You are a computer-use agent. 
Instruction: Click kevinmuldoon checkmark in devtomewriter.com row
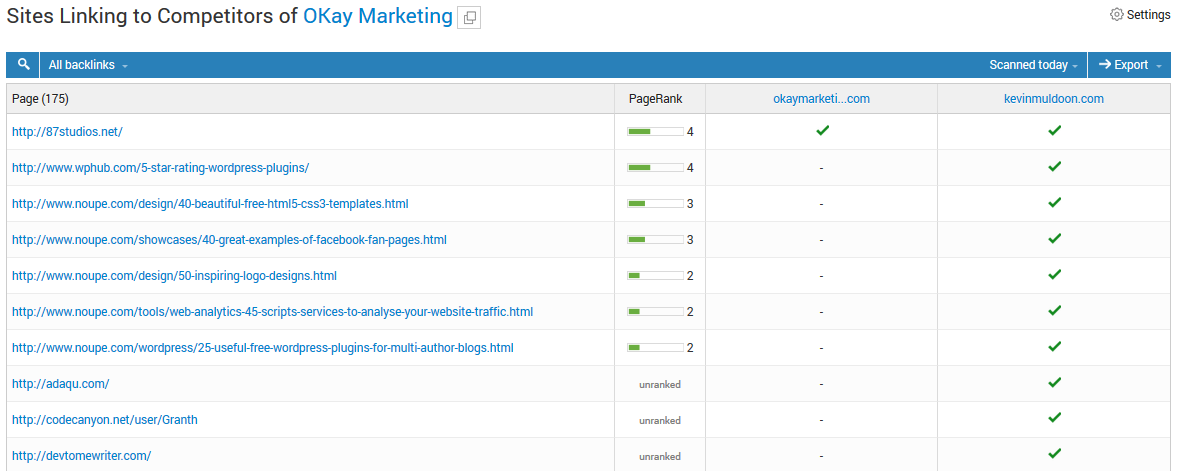[x=1054, y=454]
